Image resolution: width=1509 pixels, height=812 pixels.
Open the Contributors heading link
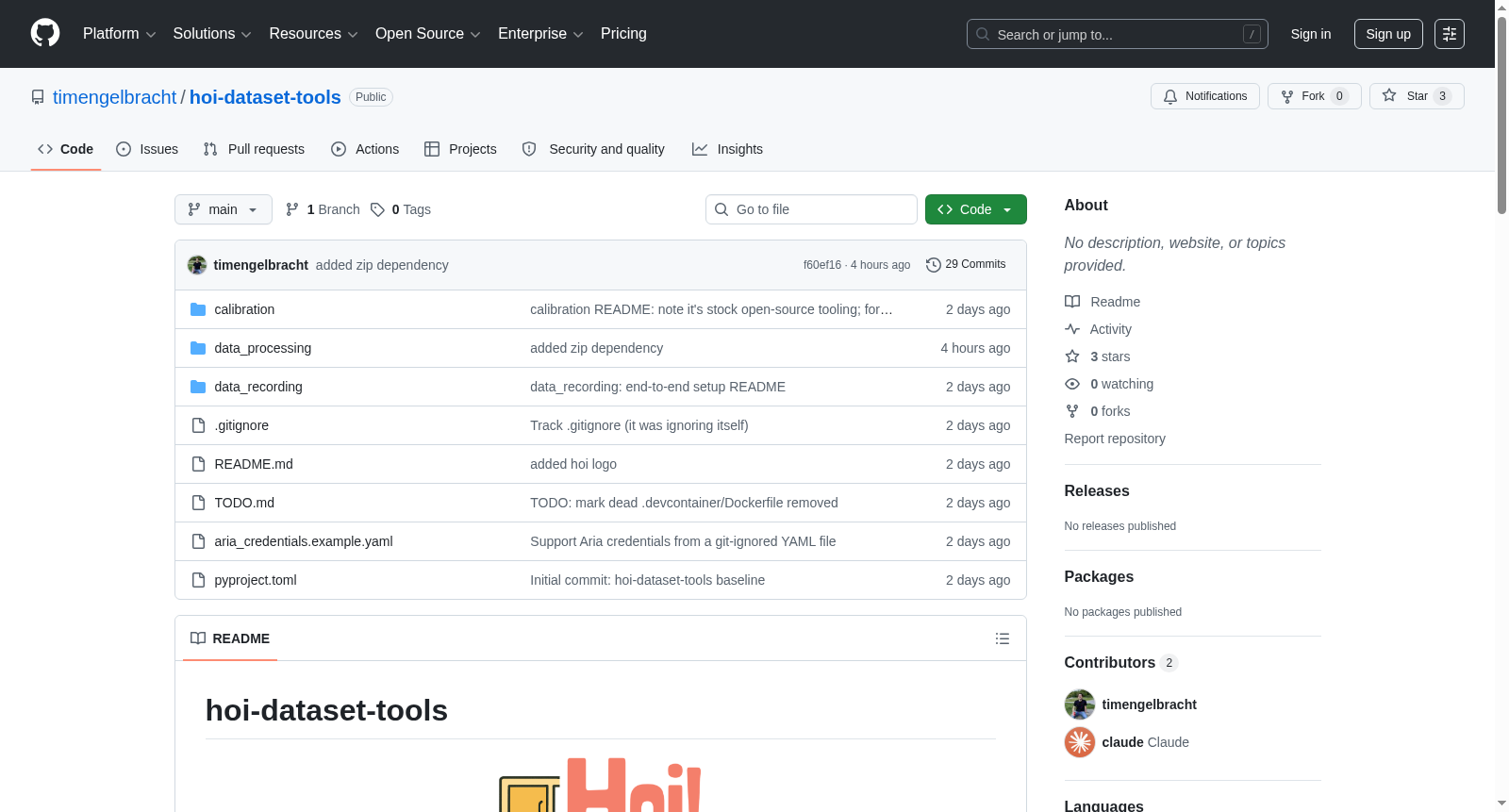coord(1121,663)
